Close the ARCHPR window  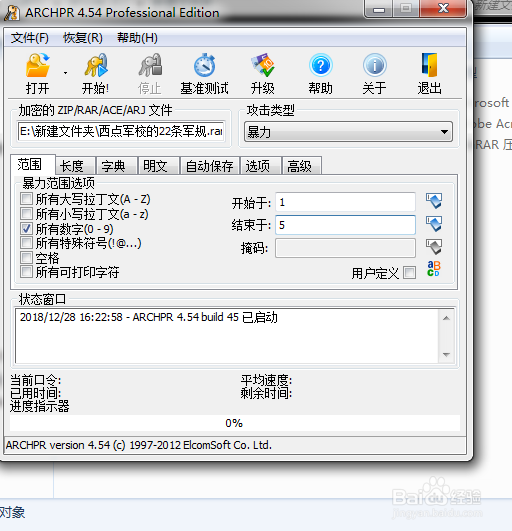(x=443, y=8)
